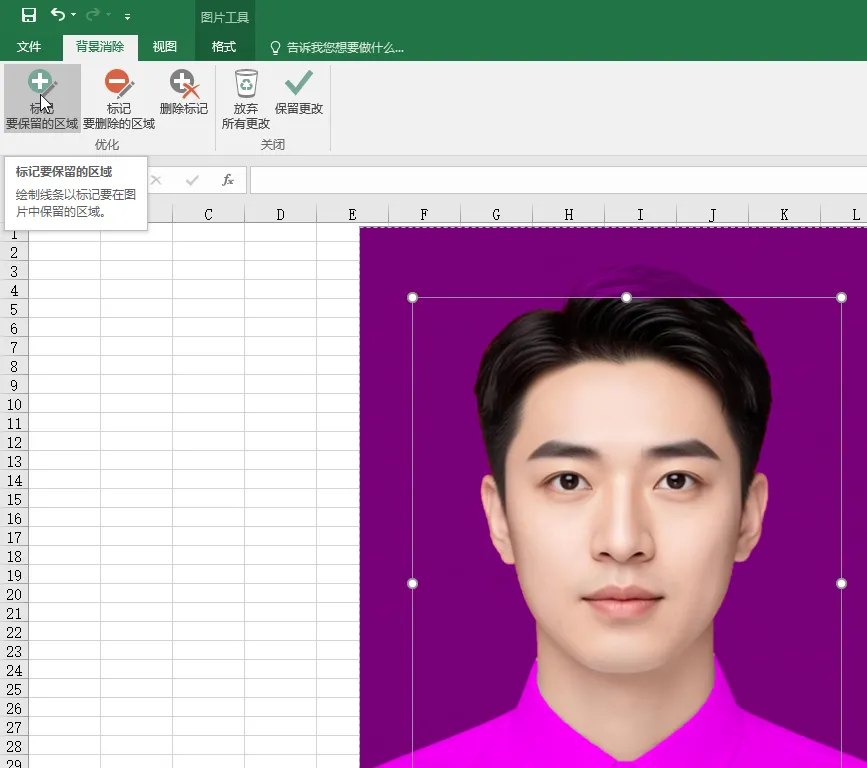Switch to the 视图 tab
Image resolution: width=867 pixels, height=768 pixels.
click(x=165, y=47)
